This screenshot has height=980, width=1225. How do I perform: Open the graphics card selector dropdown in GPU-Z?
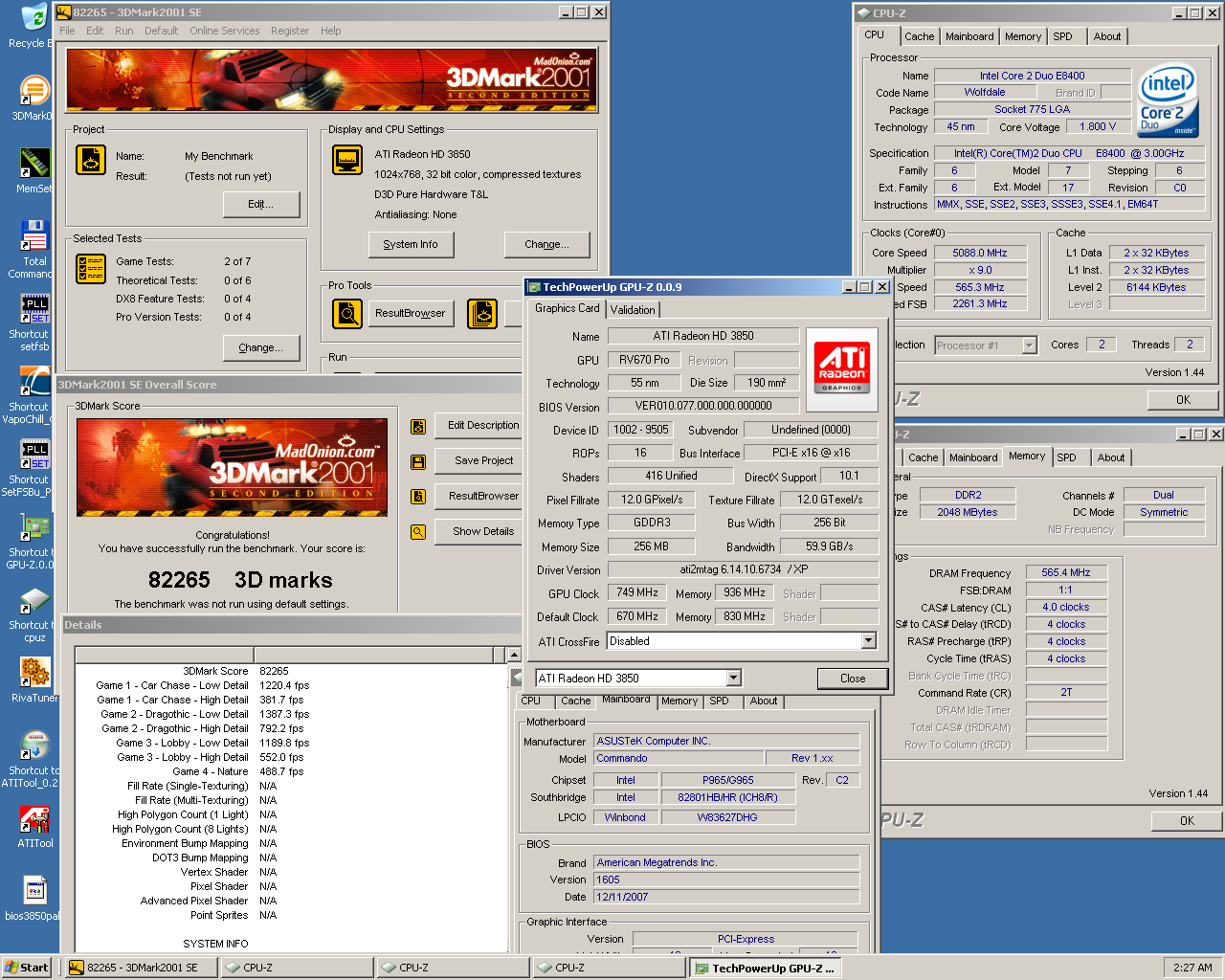tap(734, 678)
